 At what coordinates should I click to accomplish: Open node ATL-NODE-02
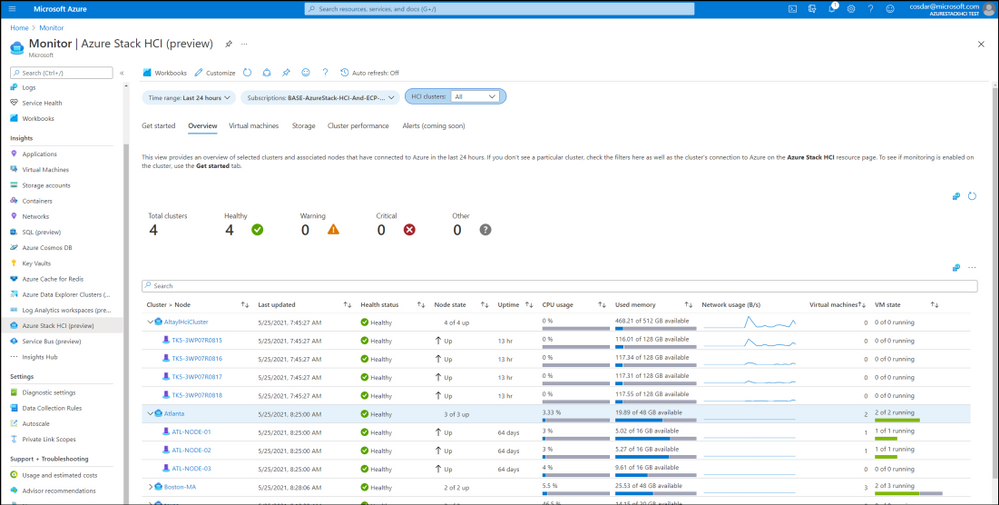[191, 450]
